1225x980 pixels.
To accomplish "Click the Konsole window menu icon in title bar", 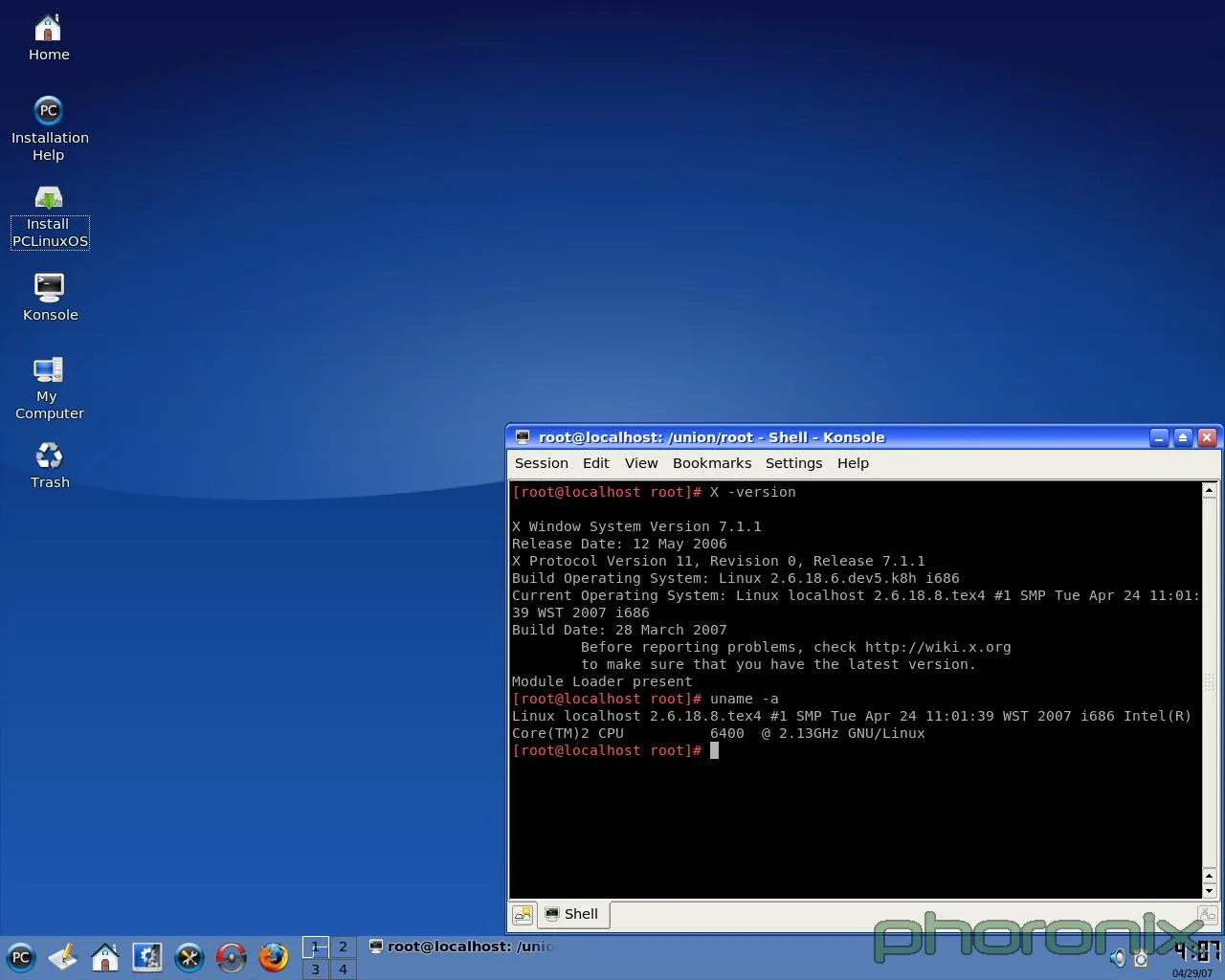I will 523,437.
